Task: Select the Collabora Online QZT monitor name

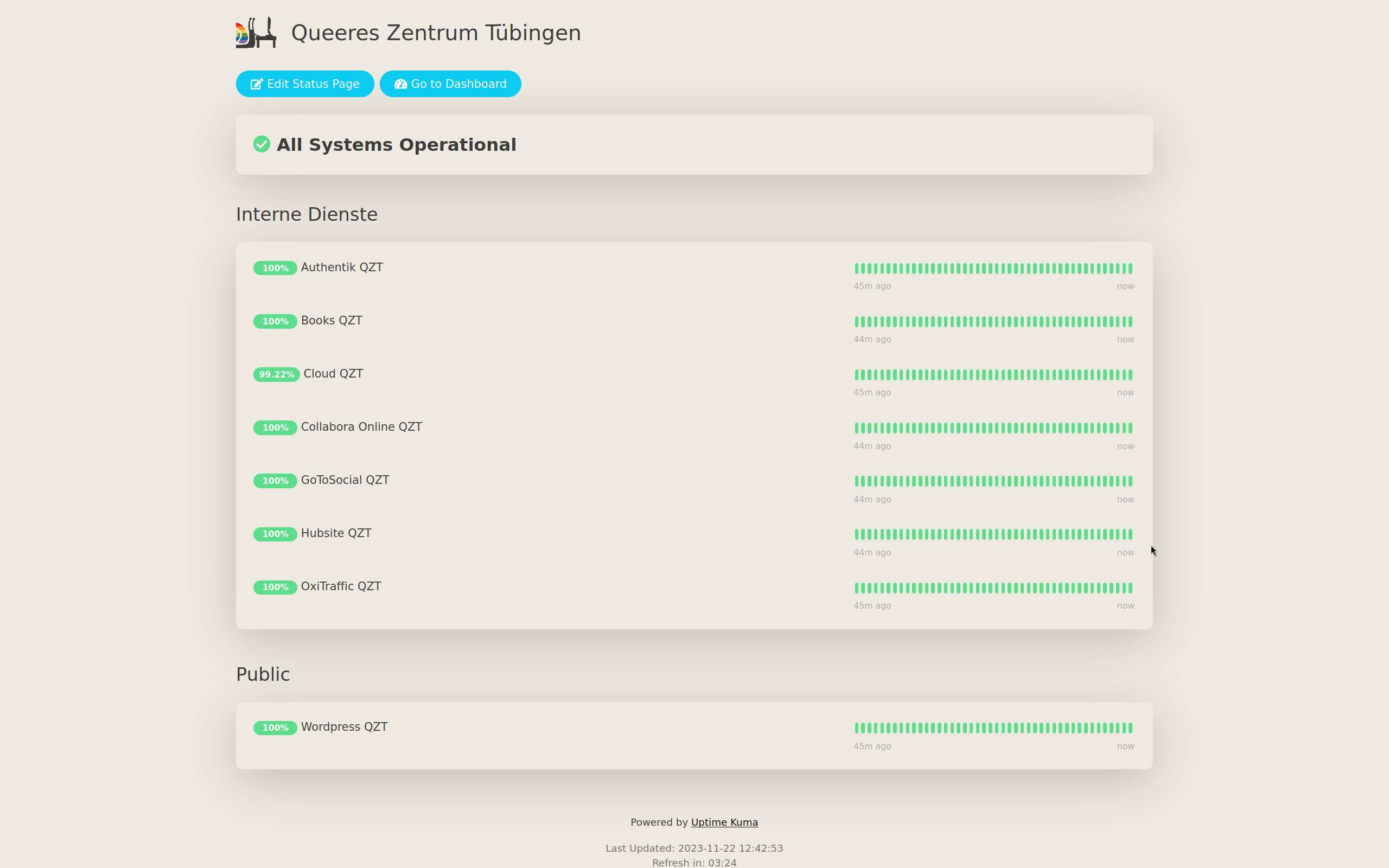Action: click(x=361, y=427)
